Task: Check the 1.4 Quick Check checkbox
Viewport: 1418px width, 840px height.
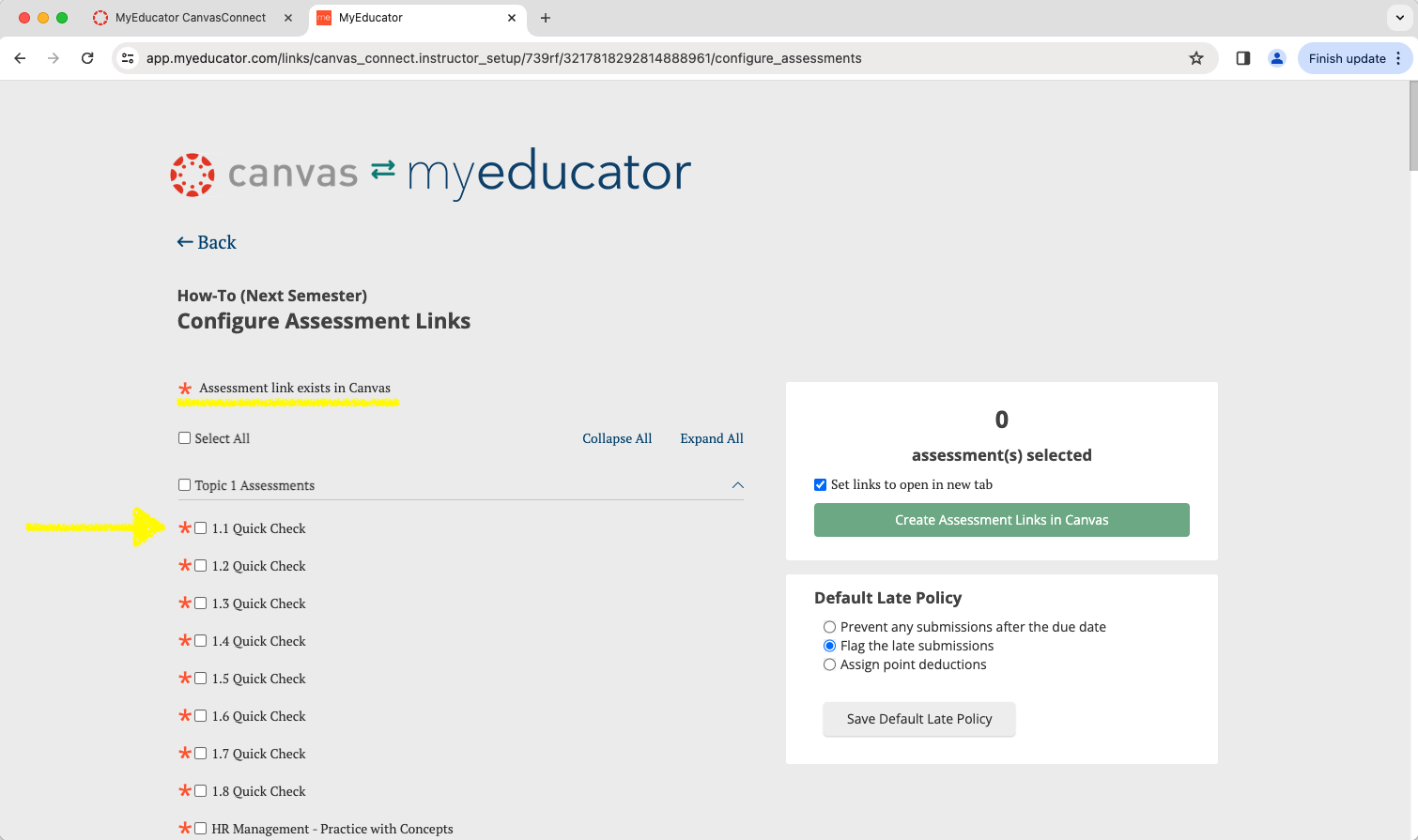Action: coord(200,641)
